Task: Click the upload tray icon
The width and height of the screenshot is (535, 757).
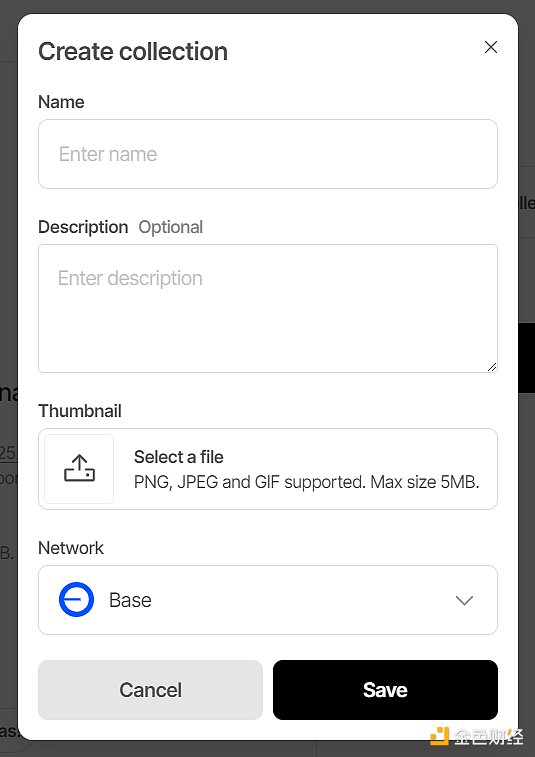Action: (x=79, y=468)
